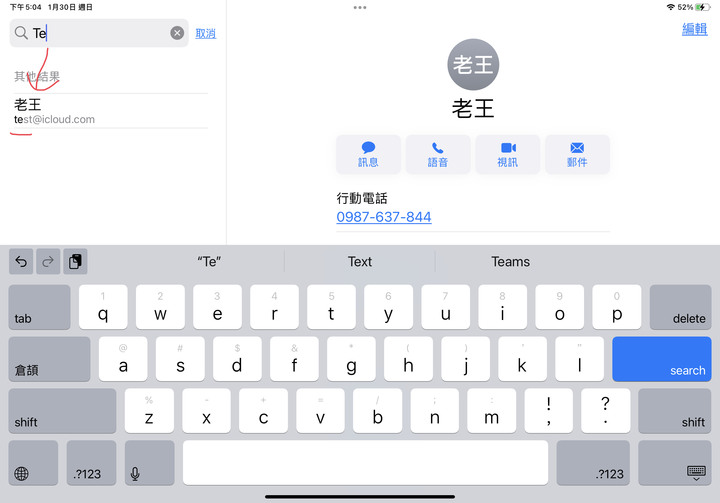This screenshot has height=503, width=720.
Task: Switch to 倉頡 input method
Action: pos(50,359)
